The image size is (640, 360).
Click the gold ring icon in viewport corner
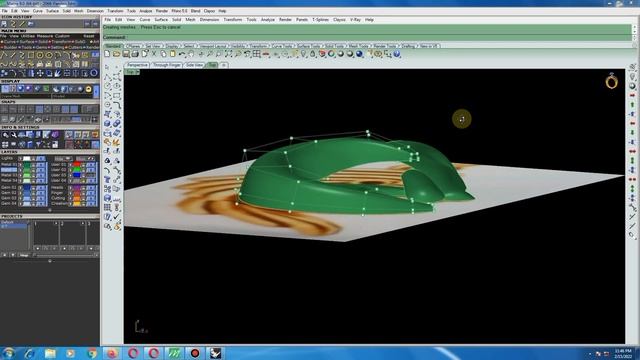[x=611, y=81]
